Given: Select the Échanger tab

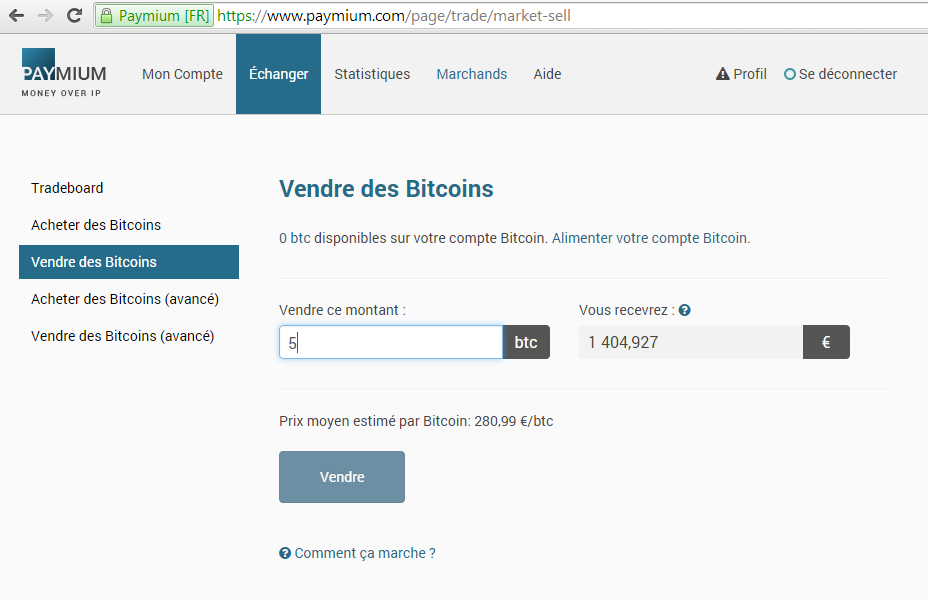Looking at the screenshot, I should pyautogui.click(x=278, y=74).
